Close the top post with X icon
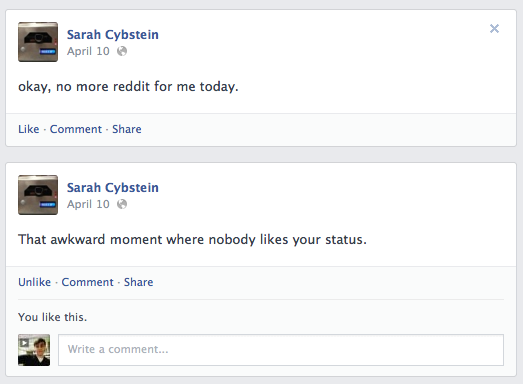The width and height of the screenshot is (523, 384). click(494, 29)
